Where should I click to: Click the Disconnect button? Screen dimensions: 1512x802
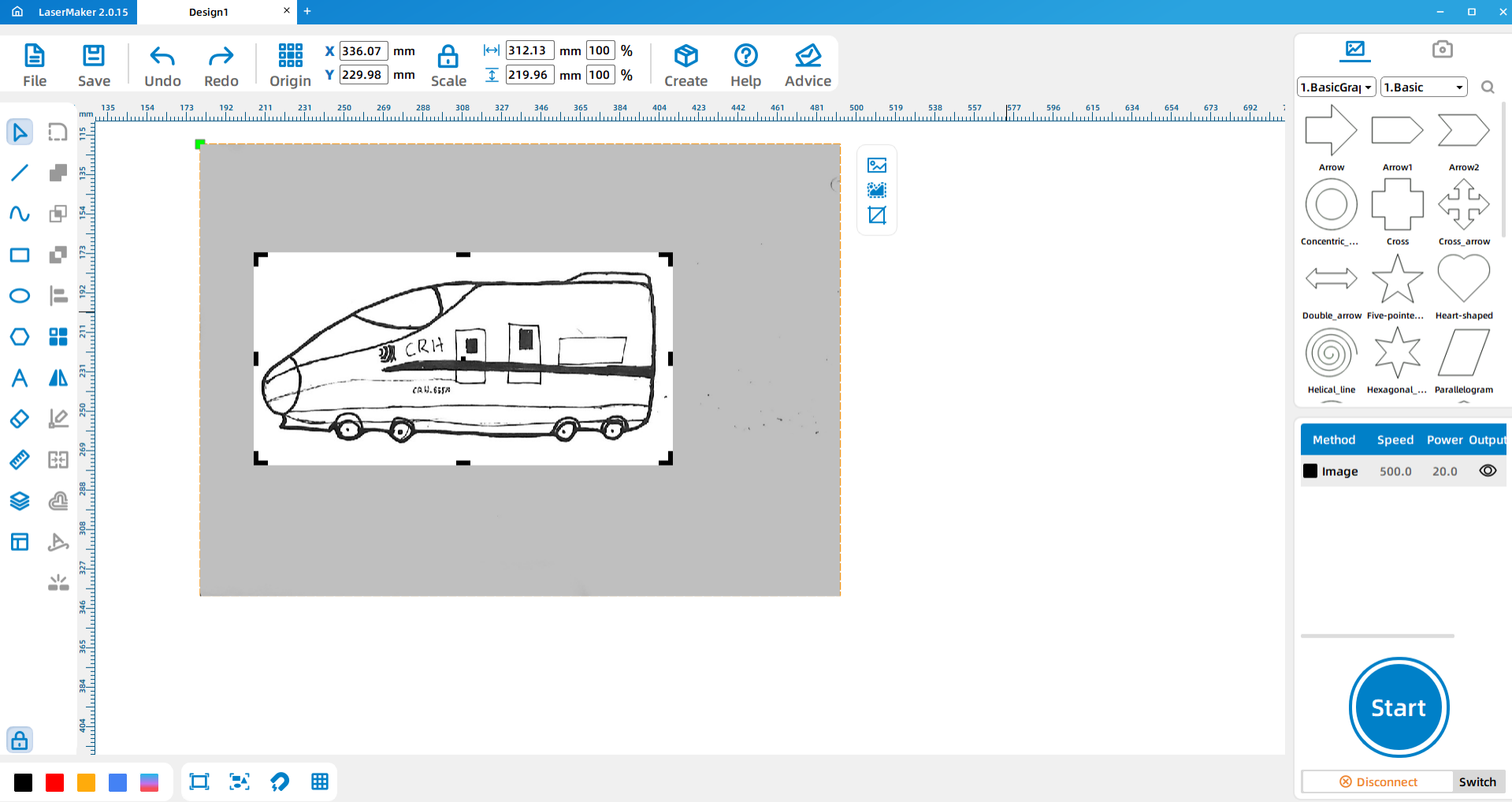(1378, 782)
